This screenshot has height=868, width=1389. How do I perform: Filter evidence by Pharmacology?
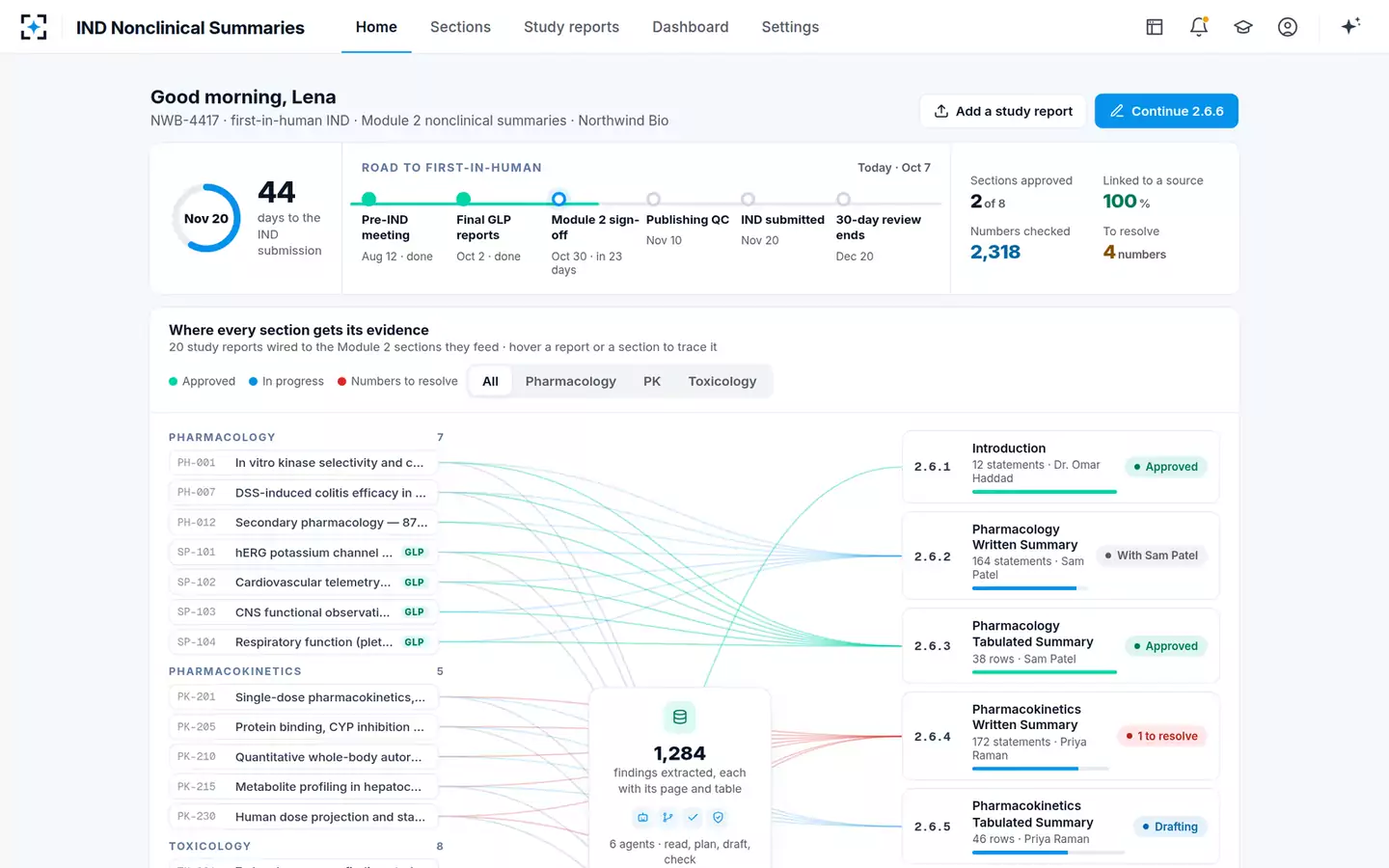[571, 381]
